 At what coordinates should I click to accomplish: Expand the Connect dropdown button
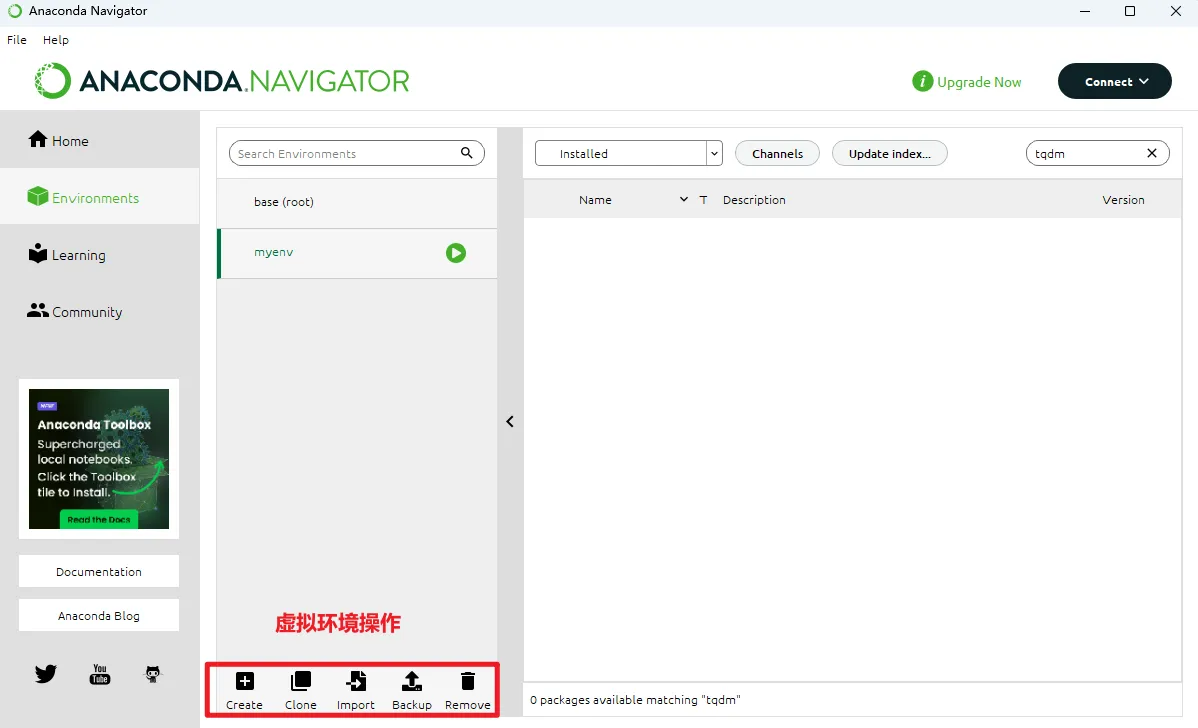[1114, 81]
